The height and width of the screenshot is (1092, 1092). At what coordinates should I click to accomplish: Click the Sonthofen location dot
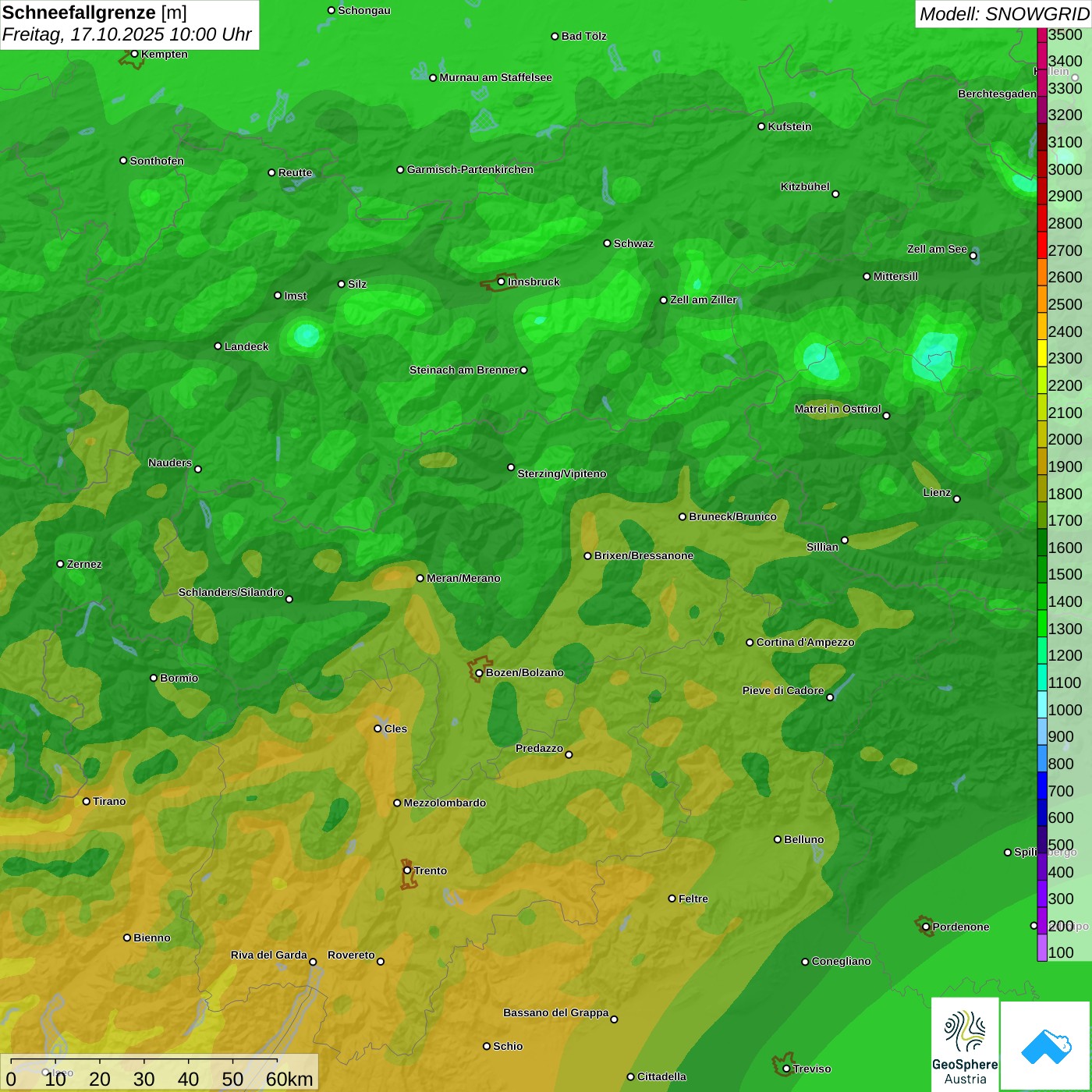pyautogui.click(x=123, y=161)
